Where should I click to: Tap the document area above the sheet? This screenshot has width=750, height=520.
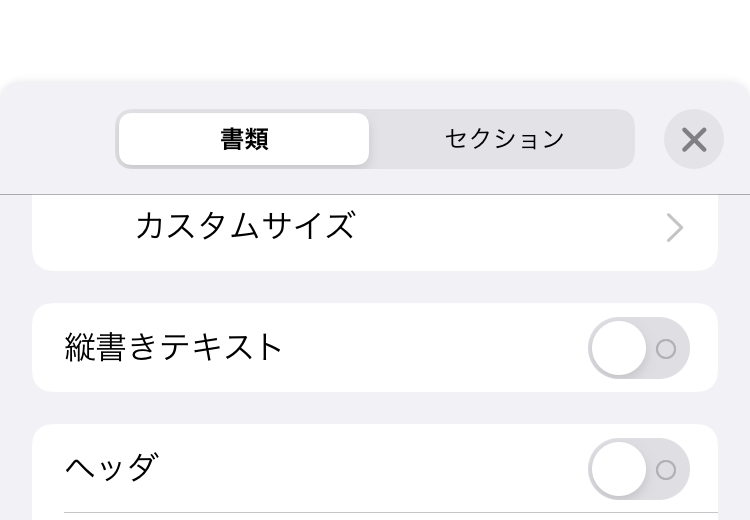click(x=375, y=40)
